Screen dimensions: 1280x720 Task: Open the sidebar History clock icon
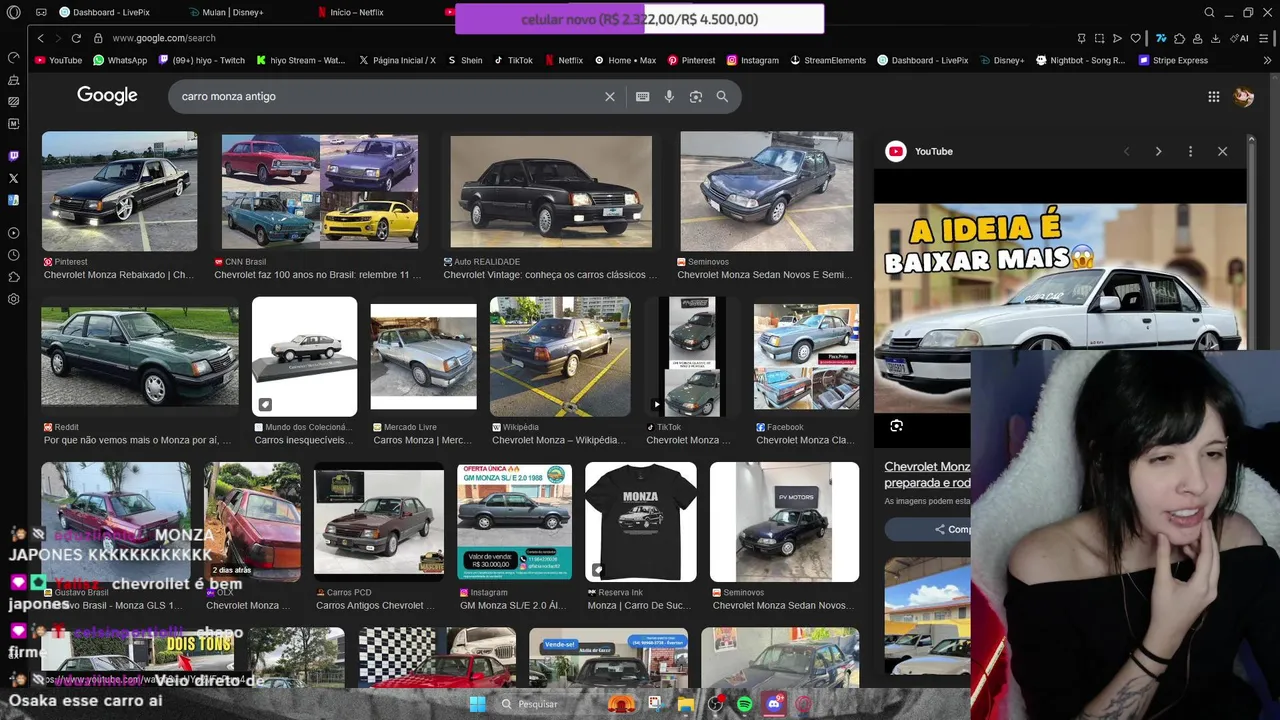[x=13, y=255]
